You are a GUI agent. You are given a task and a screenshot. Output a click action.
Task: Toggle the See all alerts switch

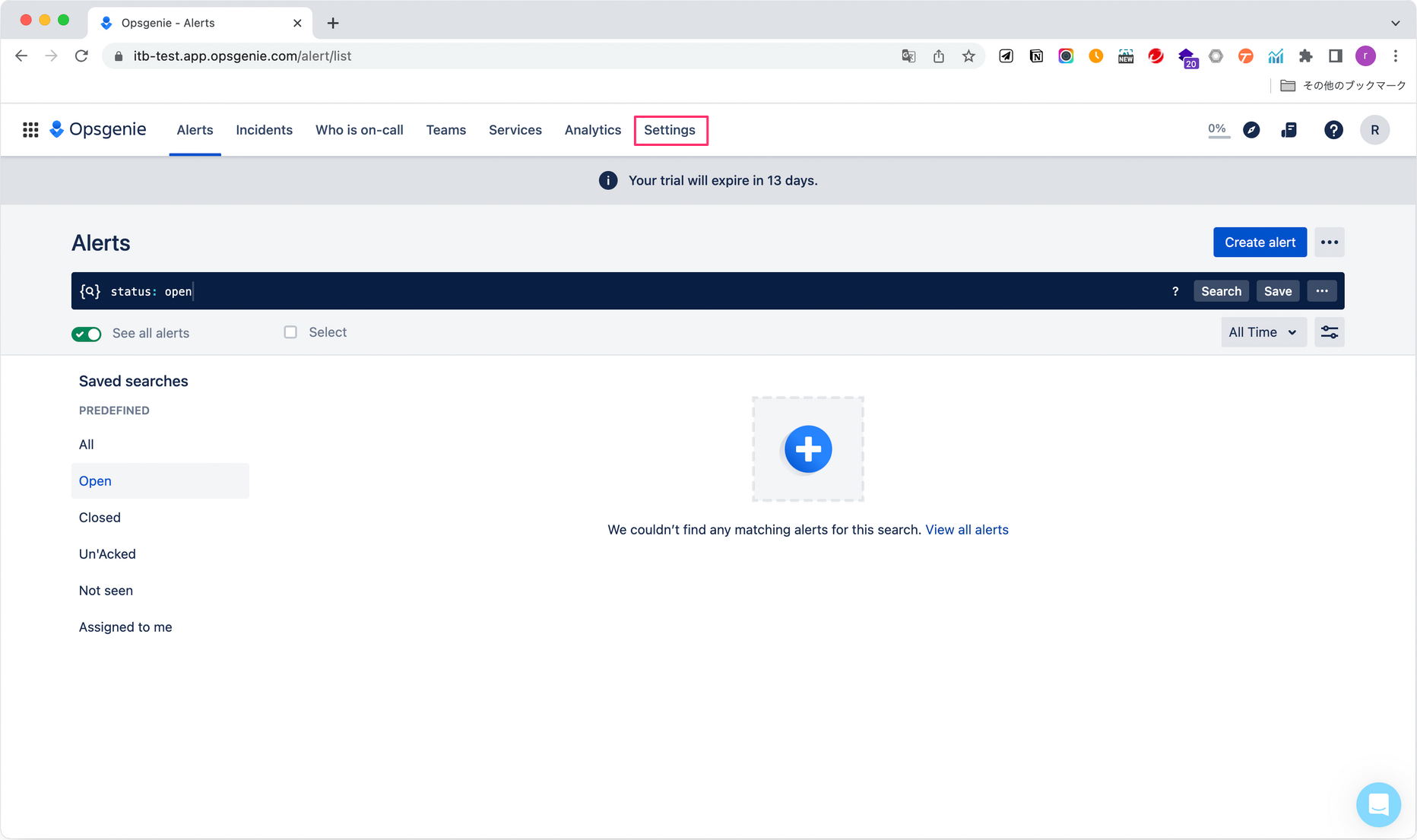coord(87,334)
